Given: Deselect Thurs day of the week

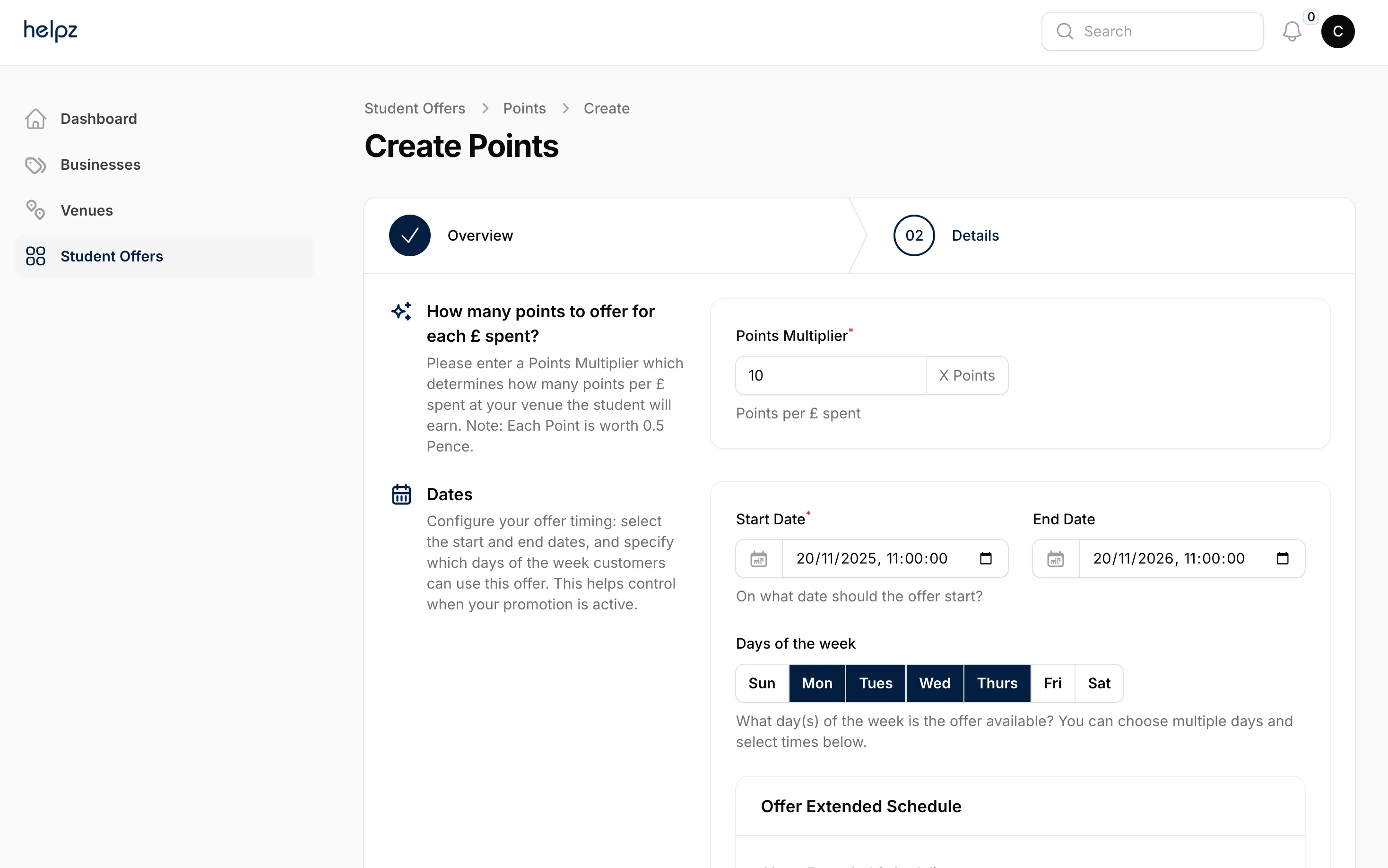Looking at the screenshot, I should 997,683.
